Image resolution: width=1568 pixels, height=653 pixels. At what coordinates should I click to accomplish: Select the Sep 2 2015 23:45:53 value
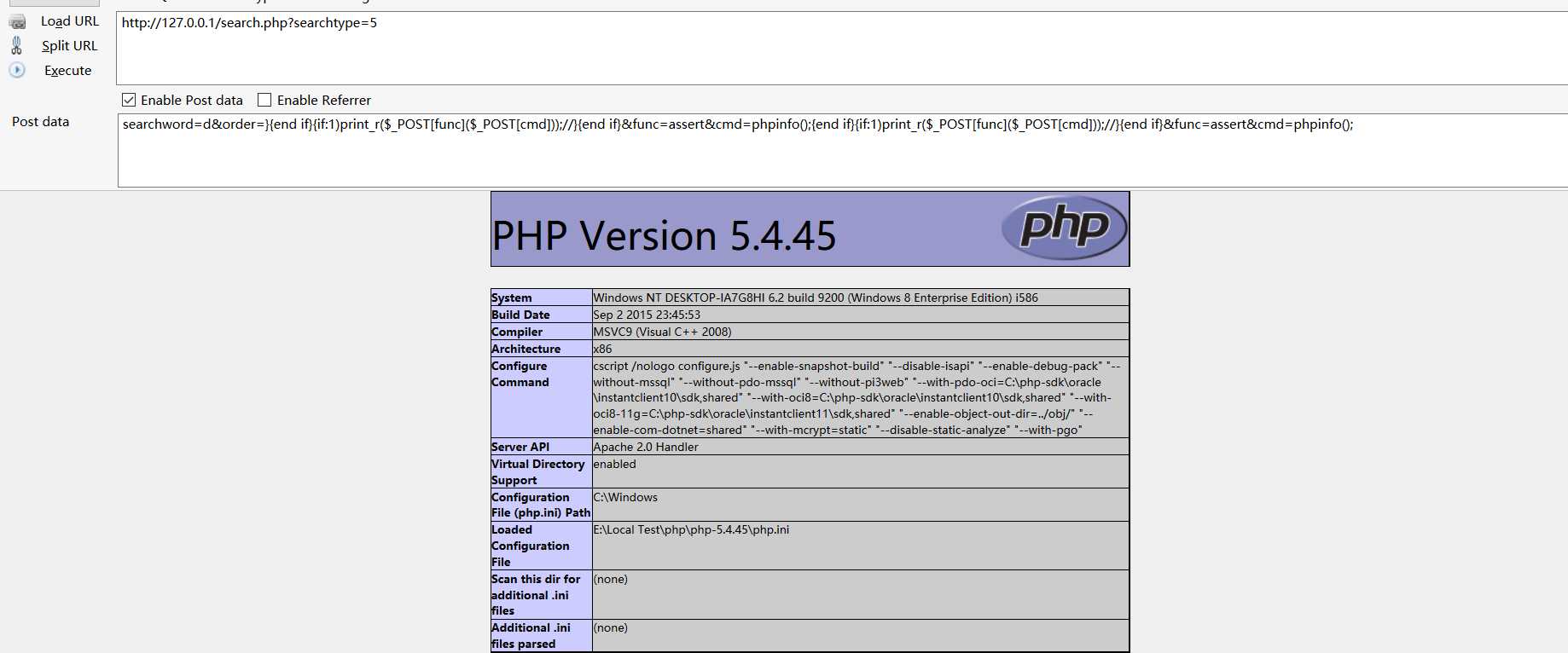point(647,315)
